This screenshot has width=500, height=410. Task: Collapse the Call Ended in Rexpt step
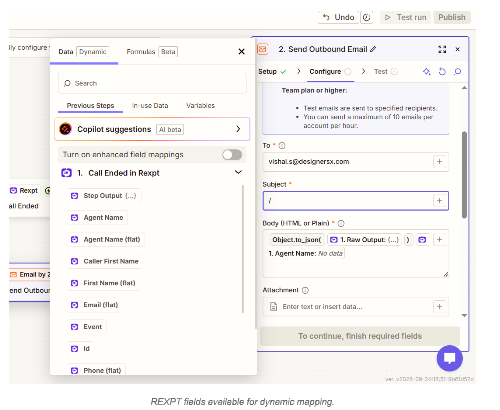[x=238, y=172]
